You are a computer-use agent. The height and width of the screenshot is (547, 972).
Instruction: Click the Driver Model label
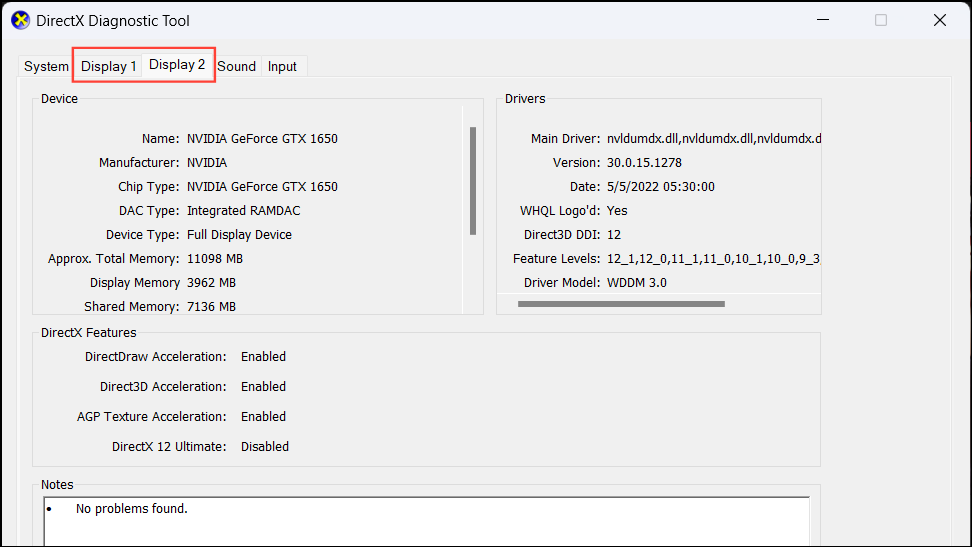point(562,283)
